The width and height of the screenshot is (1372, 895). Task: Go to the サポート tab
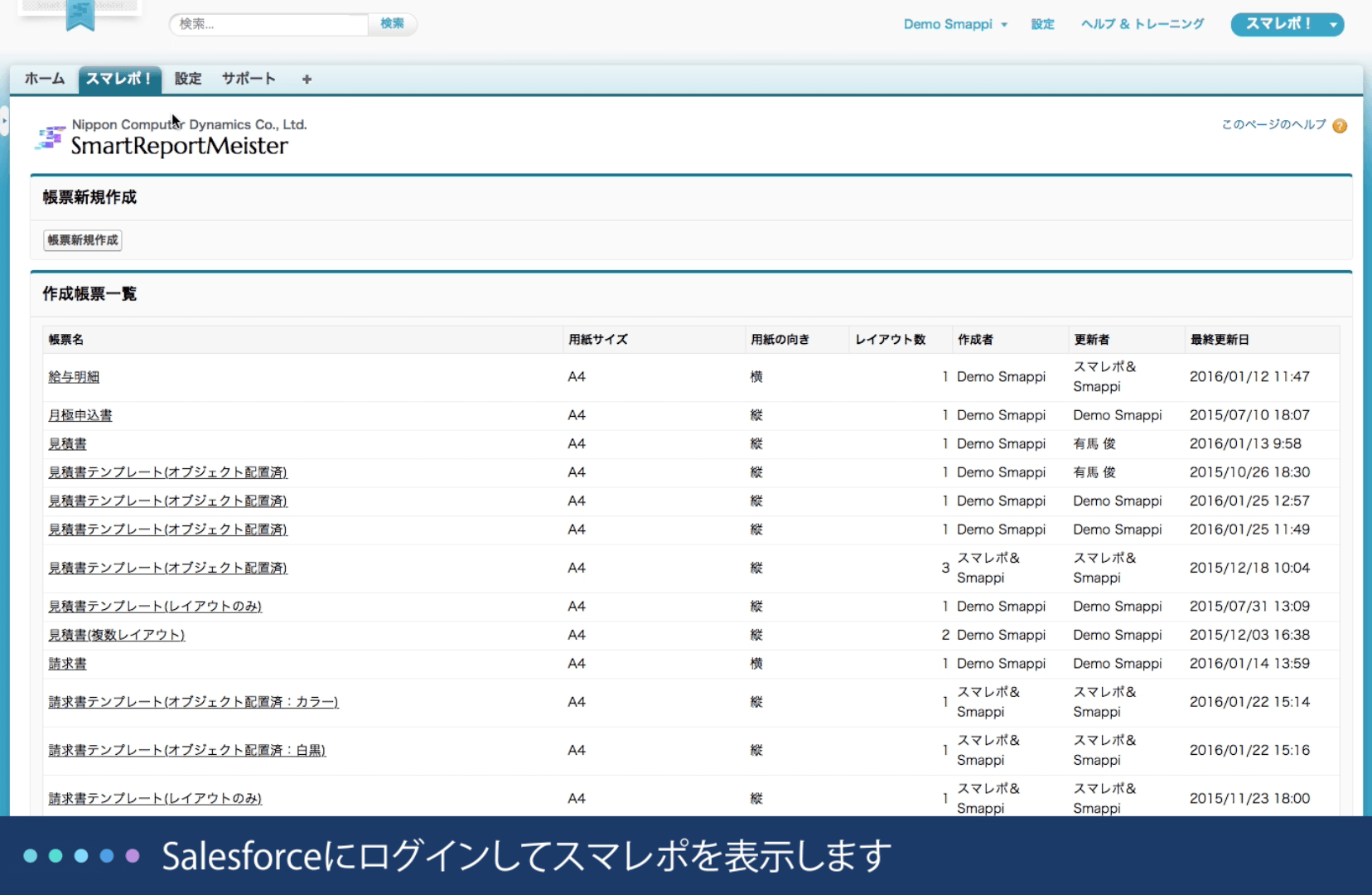click(x=249, y=79)
